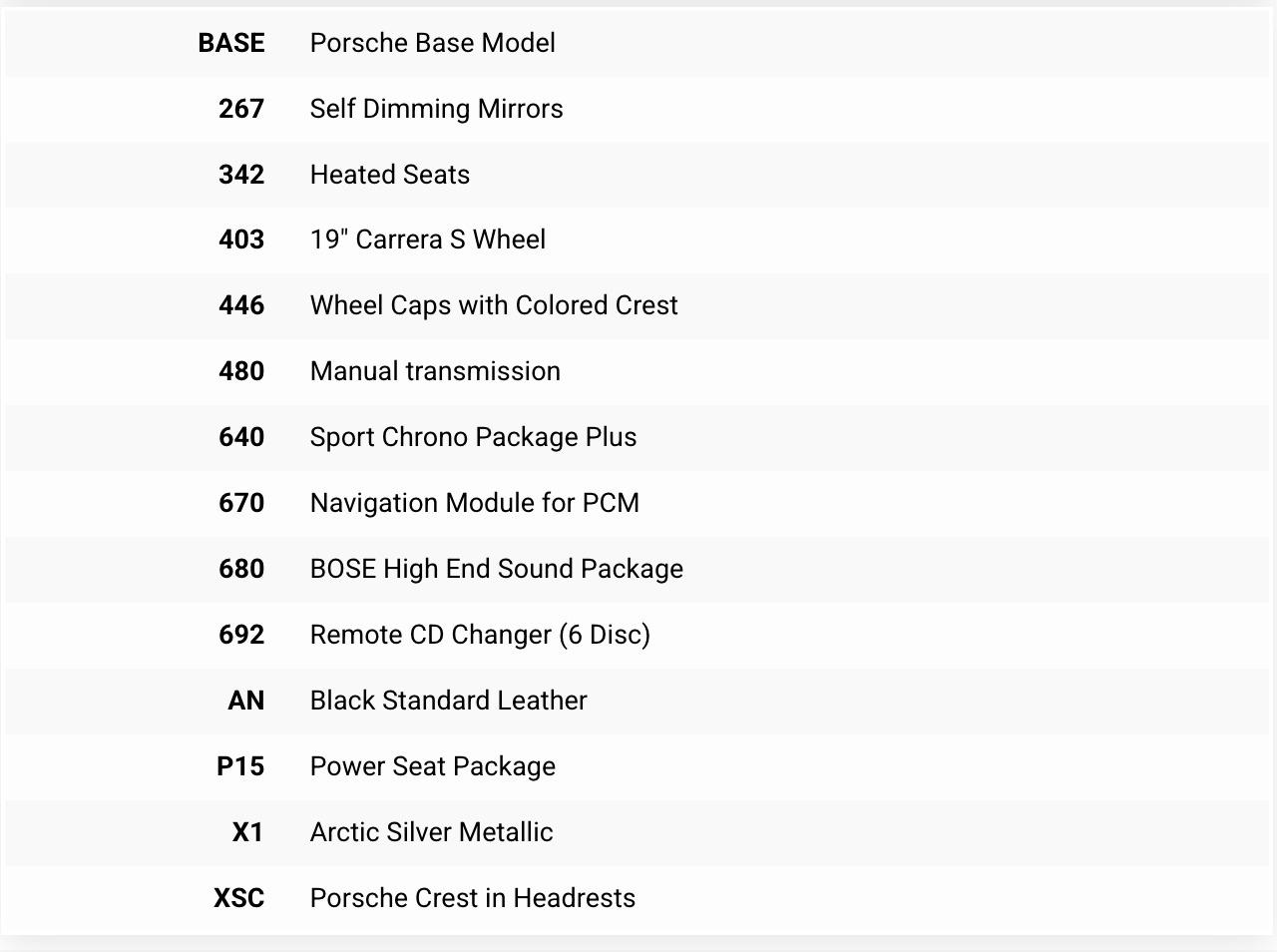
Task: Click Black Standard Leather description
Action: [x=448, y=701]
